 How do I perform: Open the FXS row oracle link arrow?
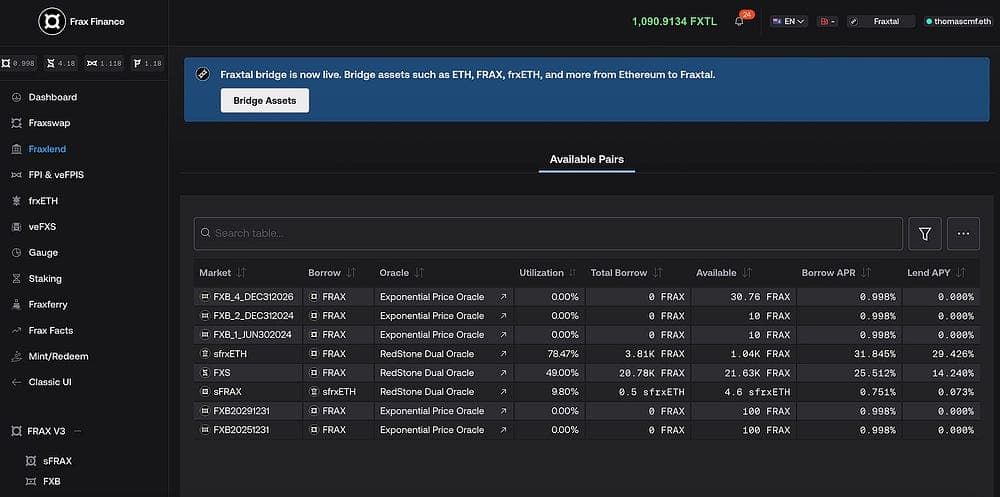(503, 373)
